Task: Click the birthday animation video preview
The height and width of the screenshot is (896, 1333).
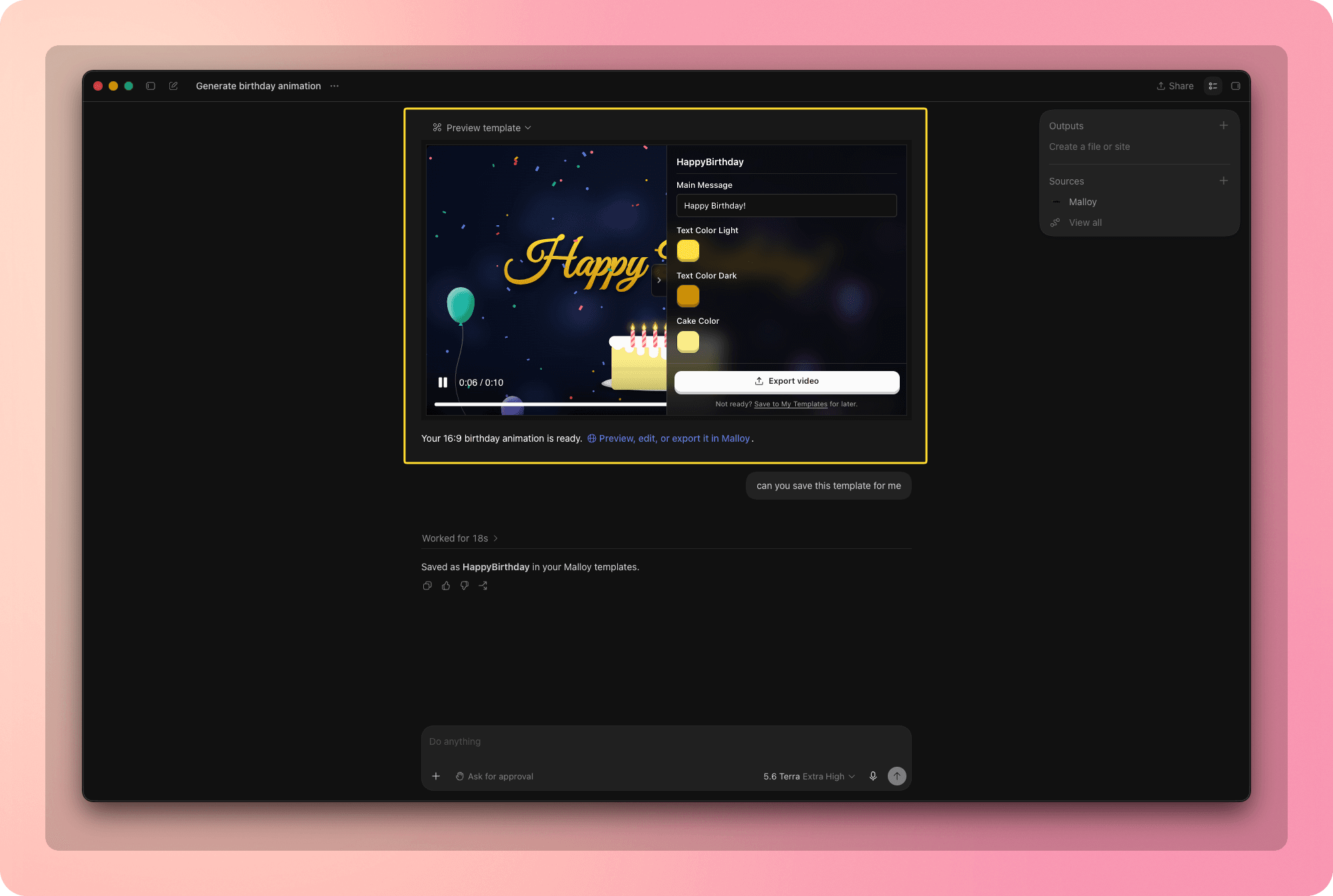Action: tap(547, 280)
